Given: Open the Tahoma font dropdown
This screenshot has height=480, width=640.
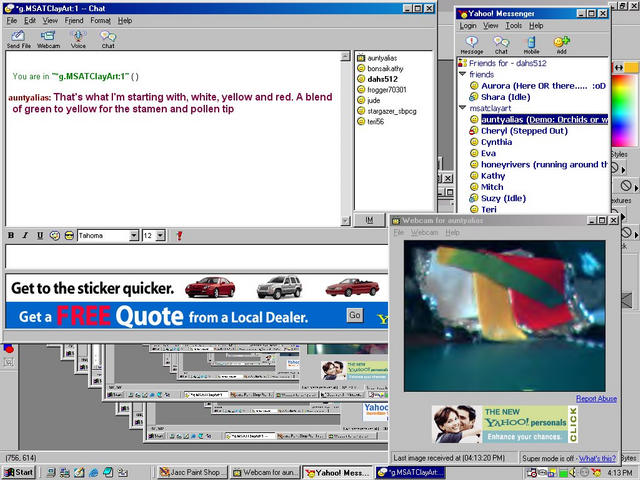Looking at the screenshot, I should (133, 236).
